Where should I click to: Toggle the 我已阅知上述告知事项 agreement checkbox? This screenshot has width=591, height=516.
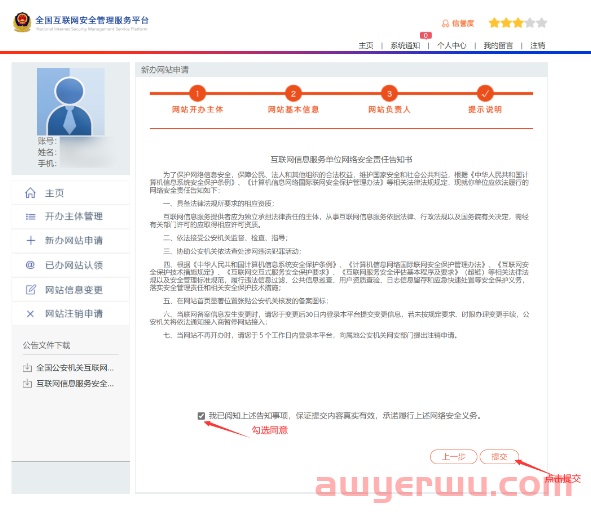[201, 416]
